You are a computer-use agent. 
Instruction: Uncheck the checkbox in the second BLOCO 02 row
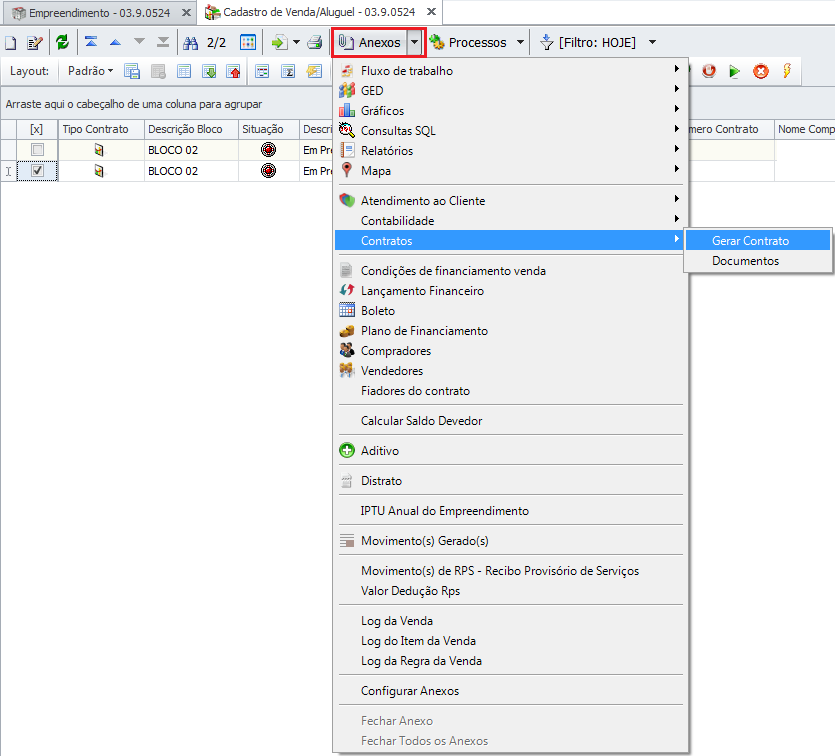pyautogui.click(x=37, y=170)
